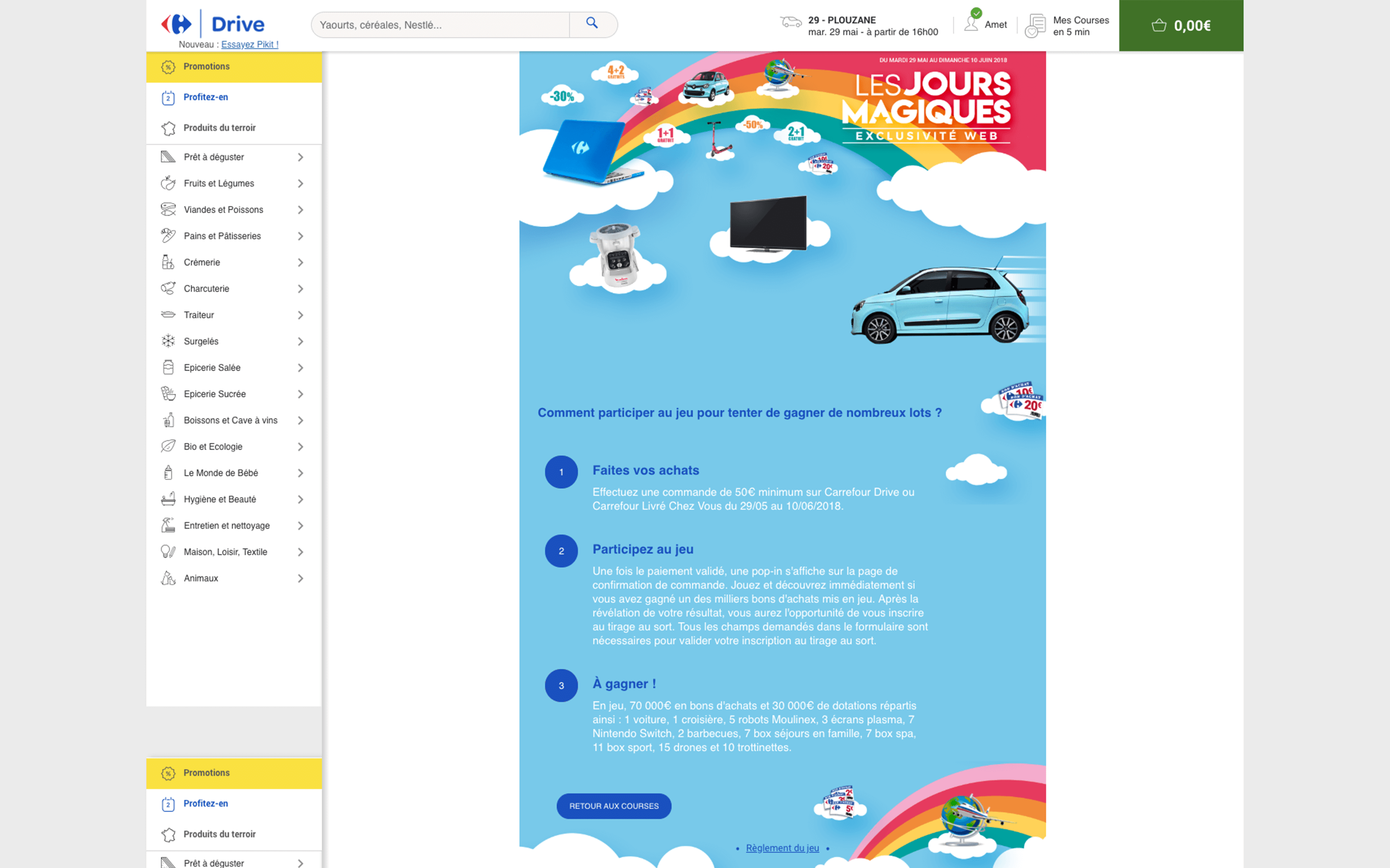Expand the upper Prêt à déguster chevron
This screenshot has width=1390, height=868.
tap(300, 157)
